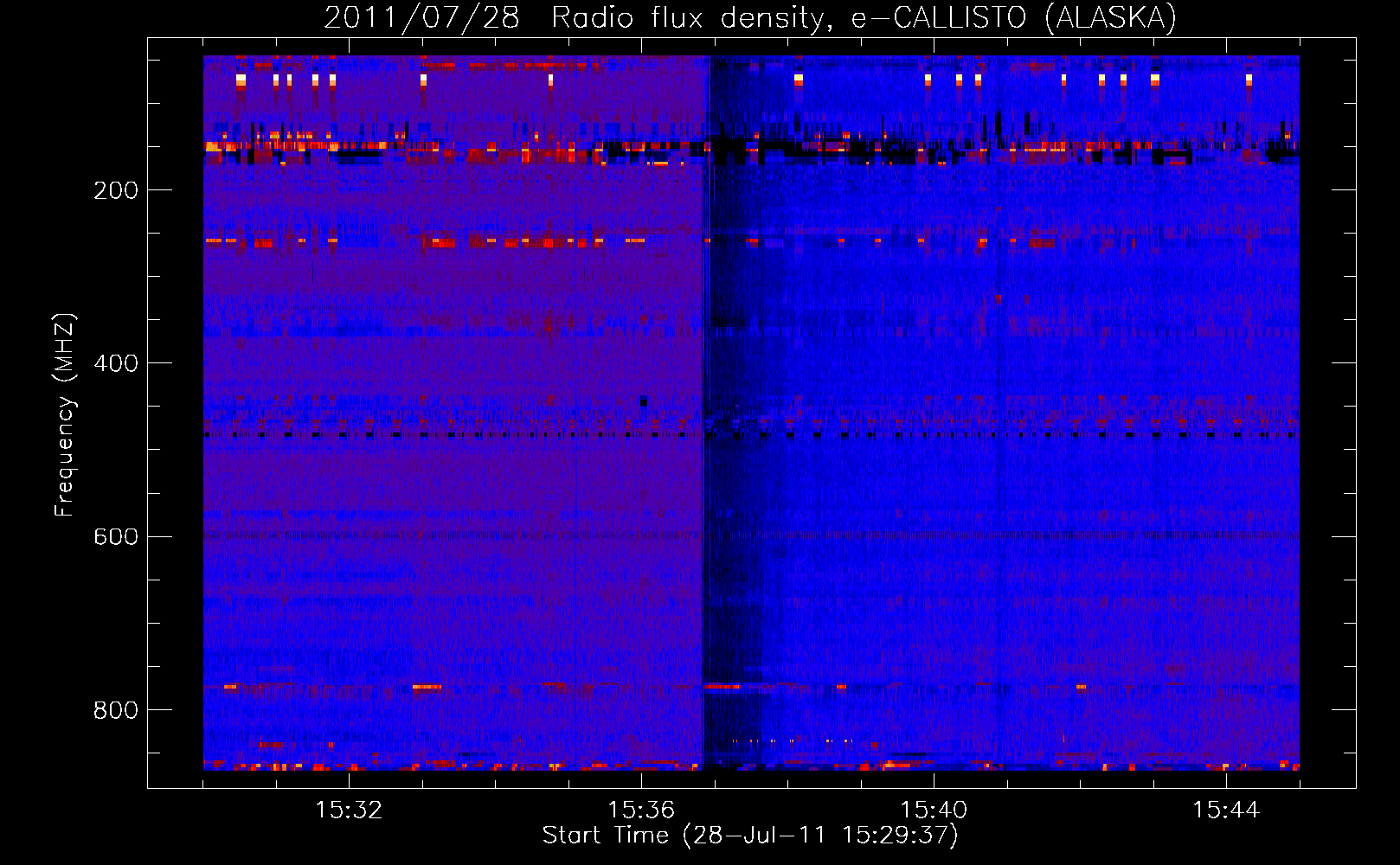
Task: Click the 600 frequency tick label
Action: point(116,536)
